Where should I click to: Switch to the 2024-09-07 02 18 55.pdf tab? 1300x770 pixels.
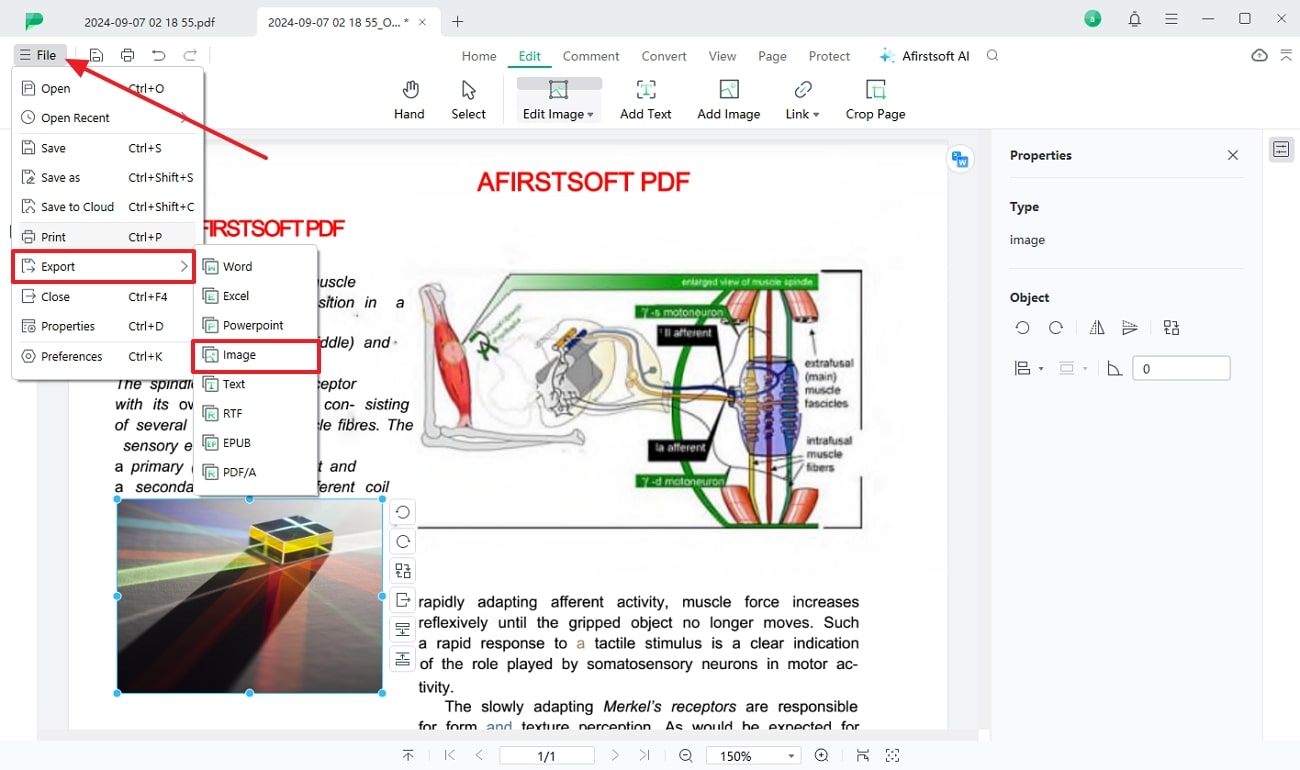tap(149, 21)
